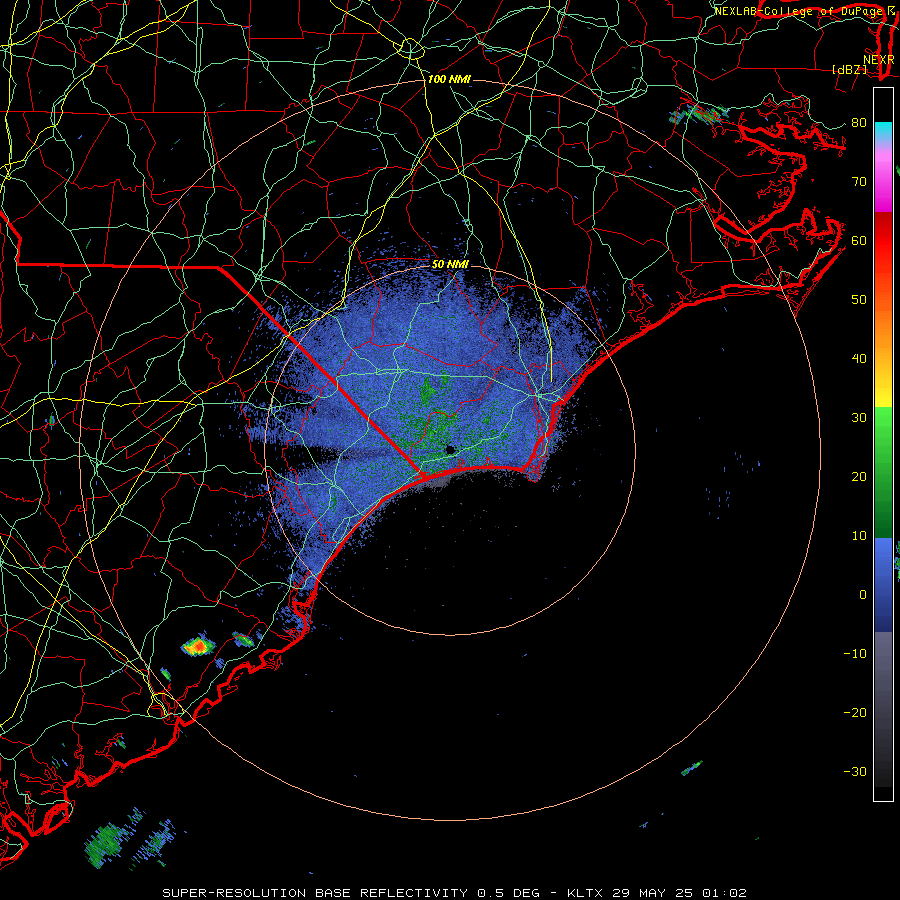This screenshot has height=900, width=900.
Task: Click the '100 NMI' range ring label
Action: point(449,79)
